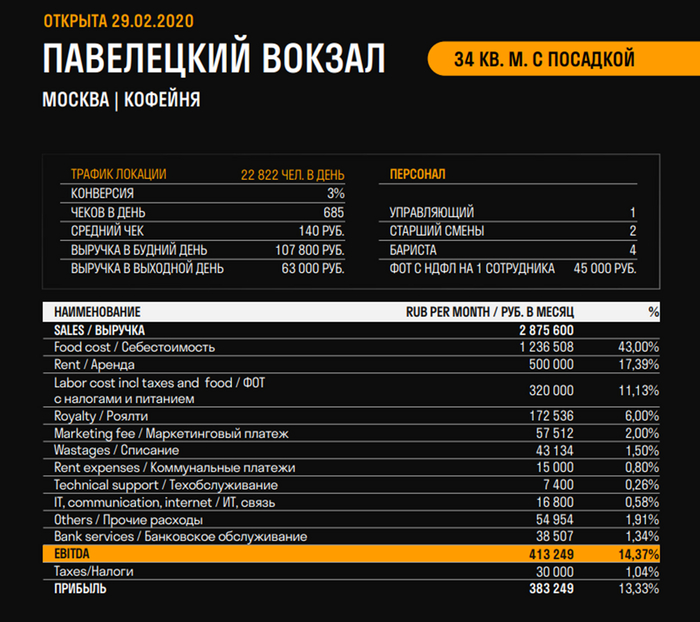Click the Labor cost incl taxes row label
700x622 pixels.
159,390
